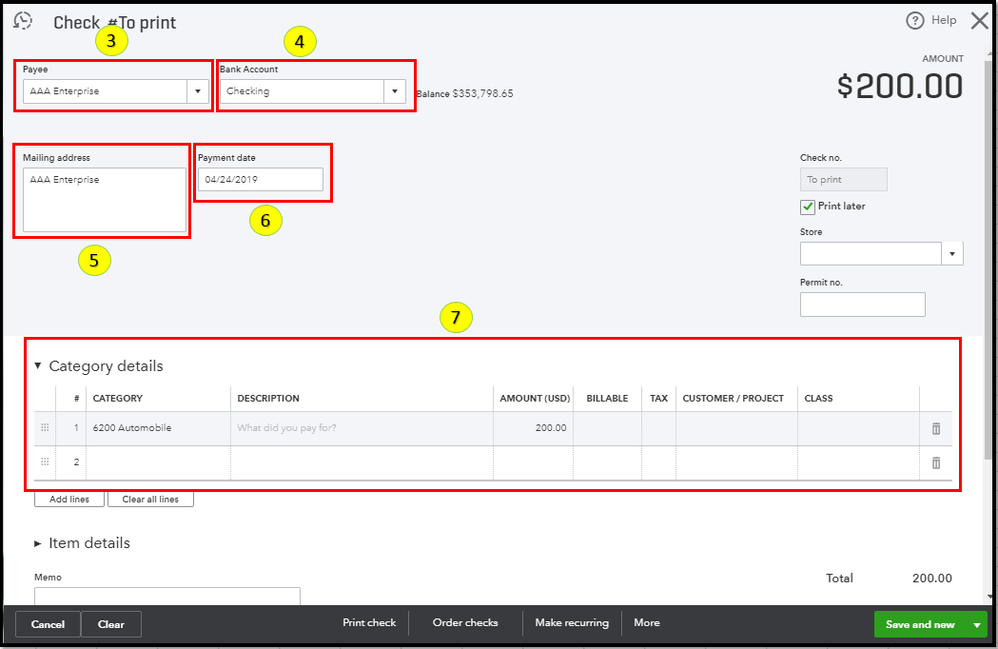This screenshot has height=649, width=998.
Task: Delete category line 1 with the trash icon
Action: coord(936,428)
